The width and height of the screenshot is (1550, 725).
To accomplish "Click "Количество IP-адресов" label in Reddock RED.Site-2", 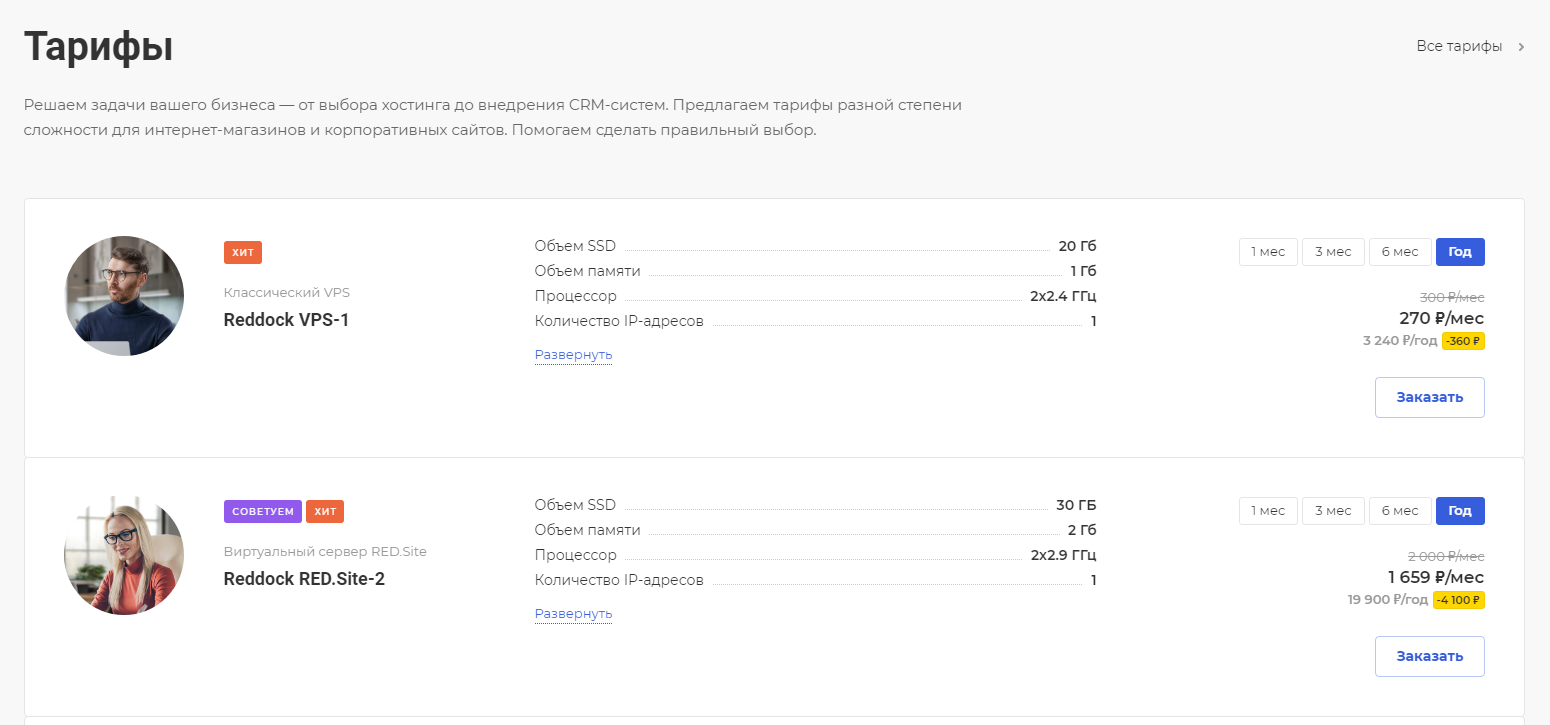I will (x=620, y=580).
